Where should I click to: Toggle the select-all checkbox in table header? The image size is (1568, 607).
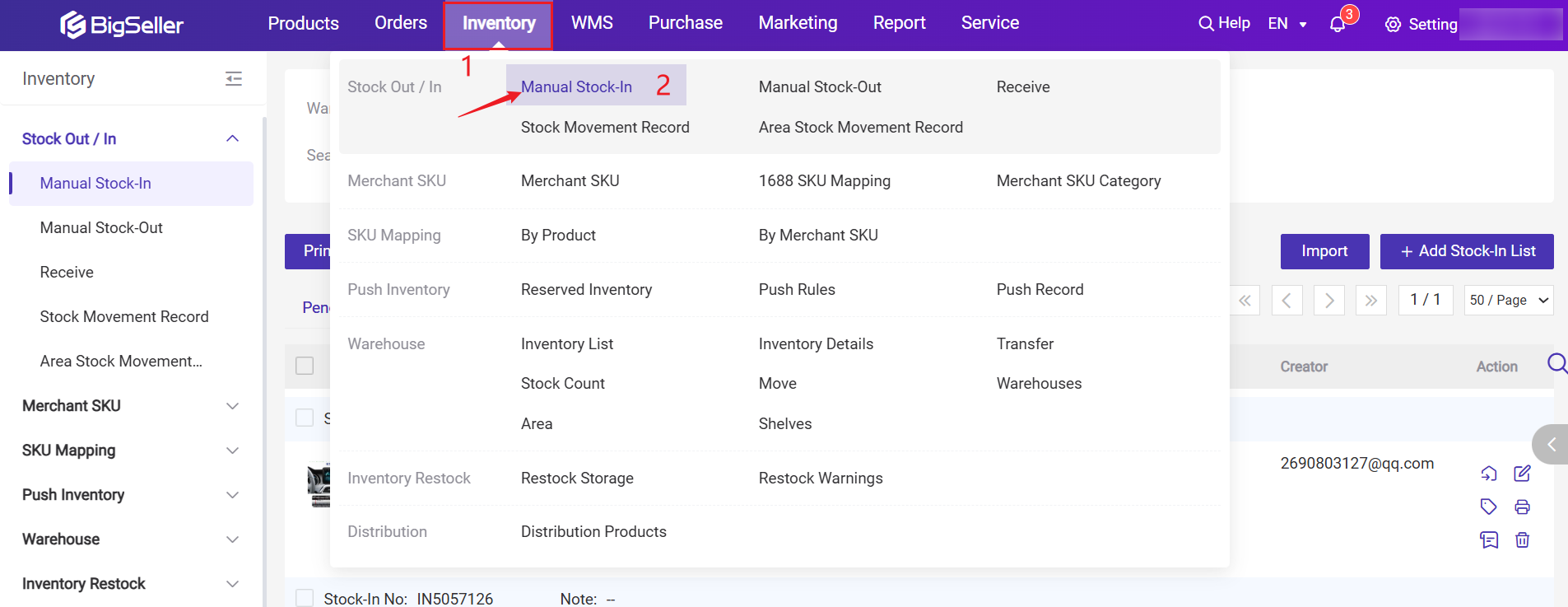305,366
